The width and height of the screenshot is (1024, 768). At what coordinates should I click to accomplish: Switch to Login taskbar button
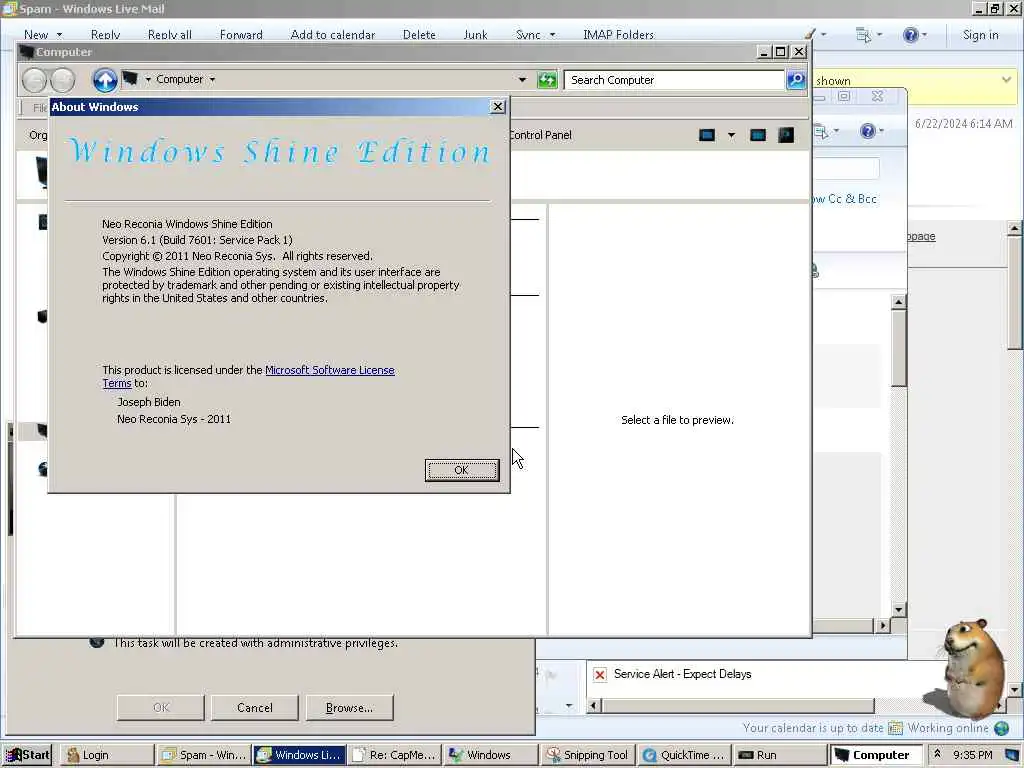pyautogui.click(x=106, y=755)
